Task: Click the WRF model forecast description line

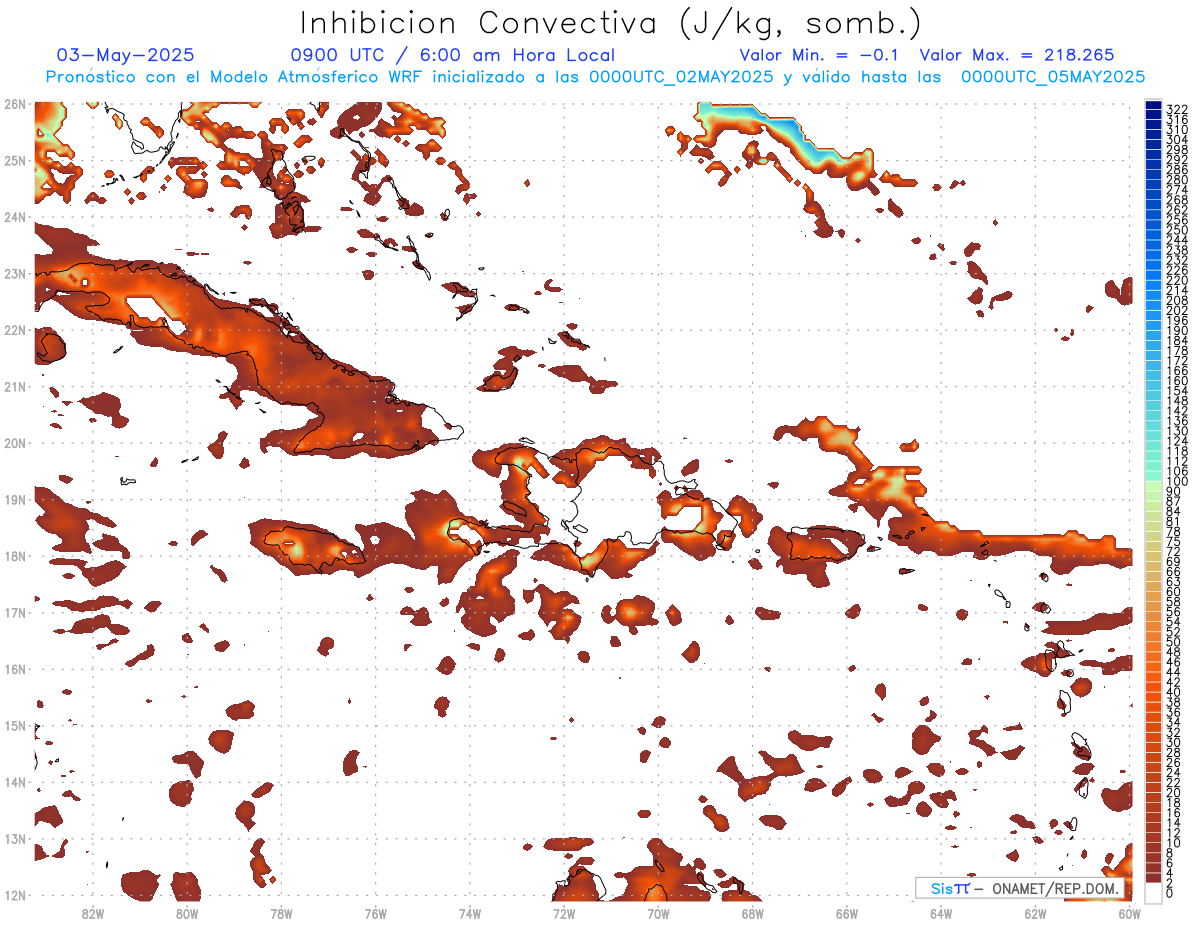Action: point(595,77)
